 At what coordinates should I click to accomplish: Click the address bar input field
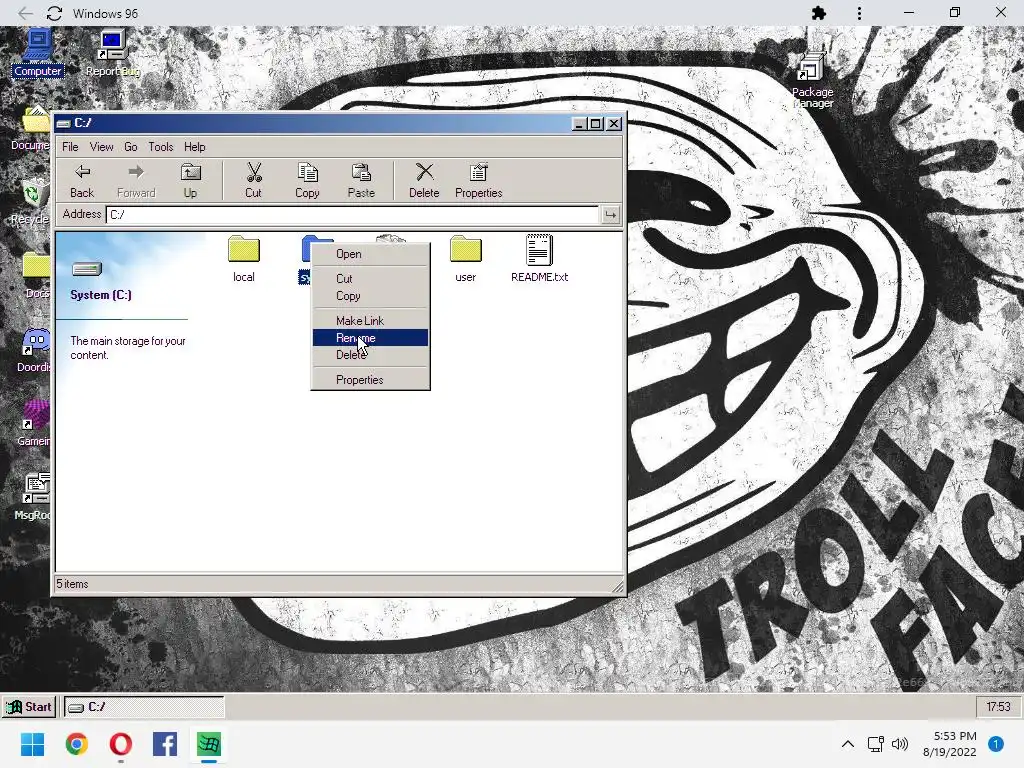coord(353,215)
